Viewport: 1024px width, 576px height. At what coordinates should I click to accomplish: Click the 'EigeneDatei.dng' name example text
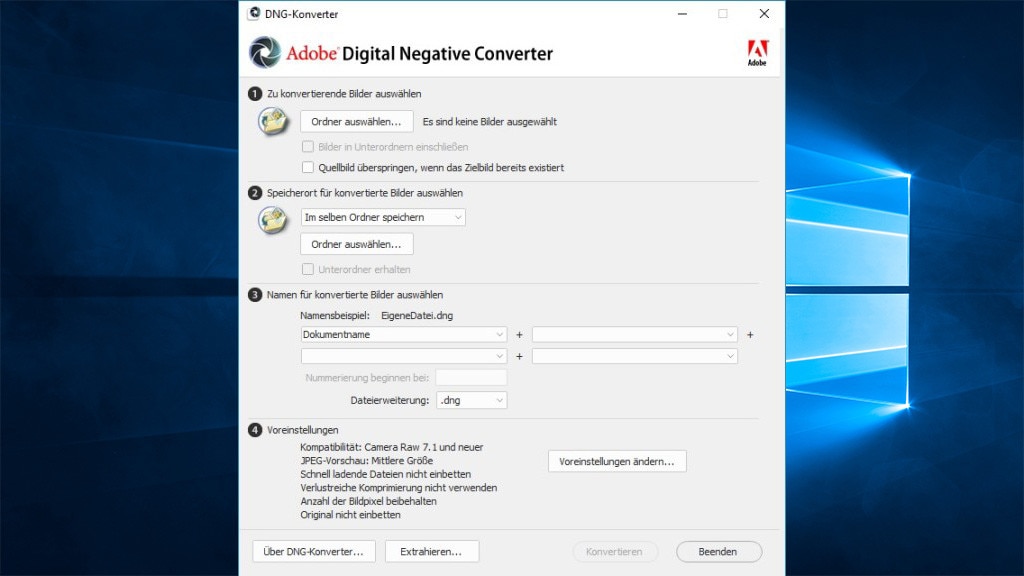click(417, 315)
